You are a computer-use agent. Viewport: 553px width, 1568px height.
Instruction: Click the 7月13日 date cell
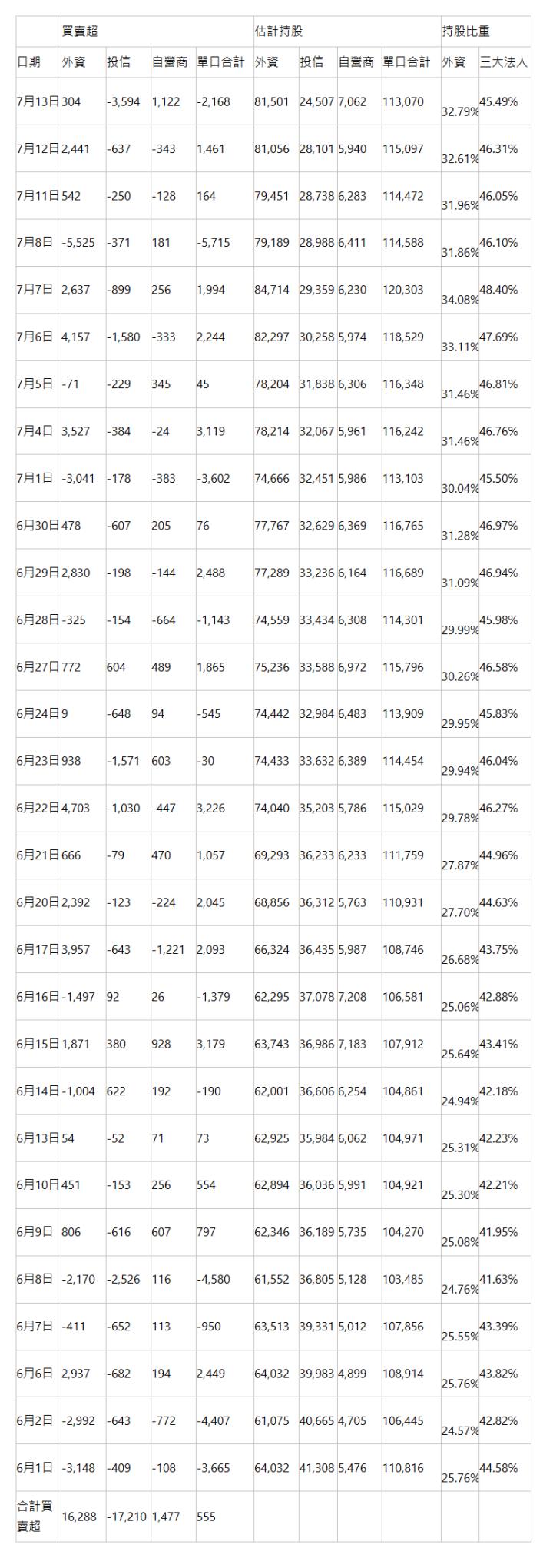38,101
